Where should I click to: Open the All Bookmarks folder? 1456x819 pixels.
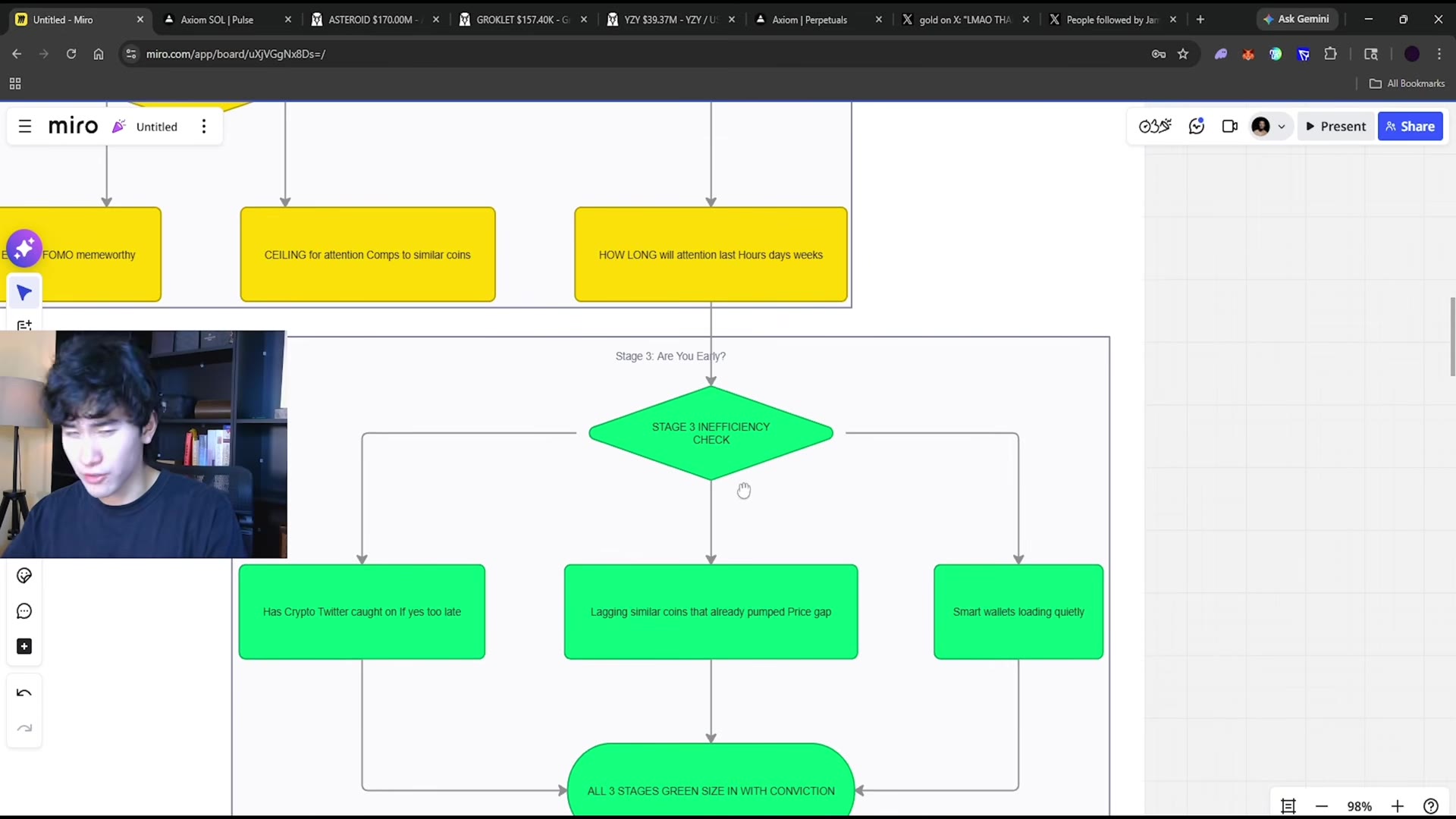(1407, 83)
